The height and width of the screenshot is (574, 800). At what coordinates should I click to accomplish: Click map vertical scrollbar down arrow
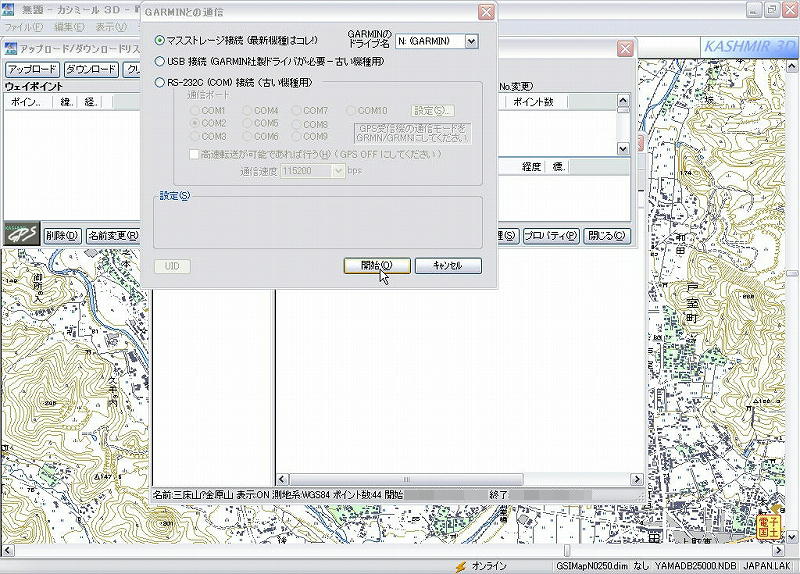coord(791,537)
